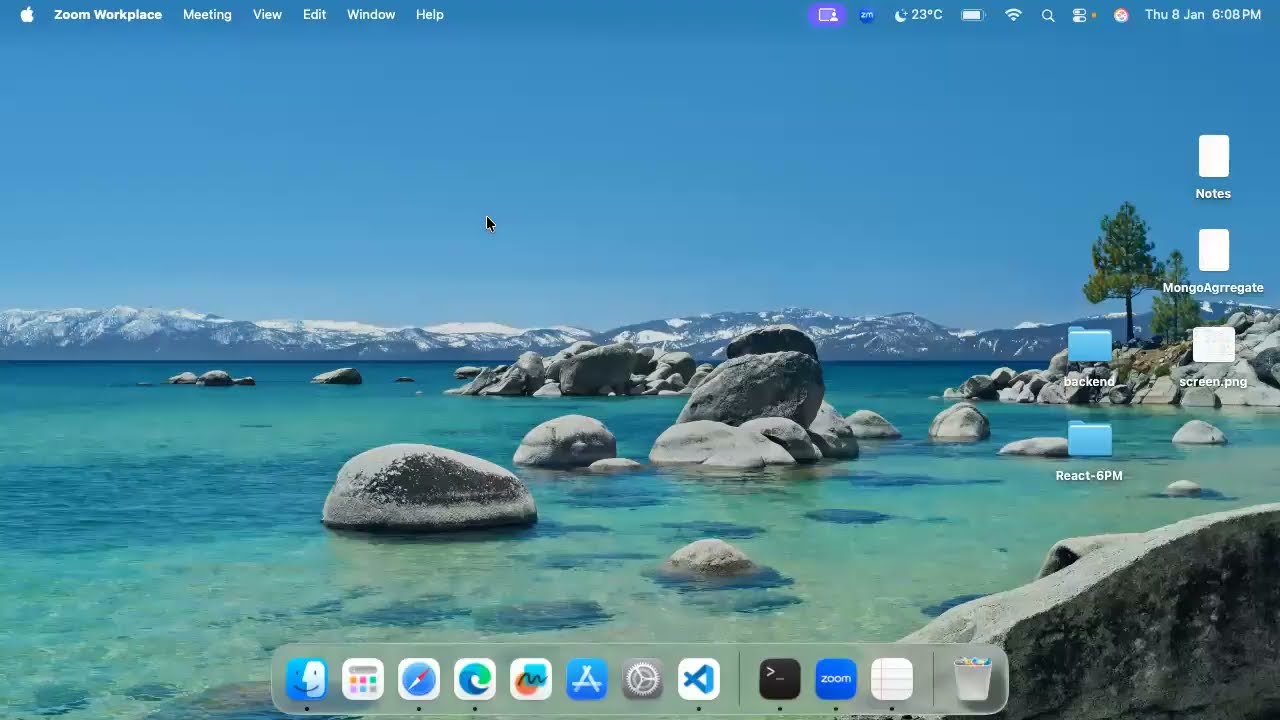Open System Settings gear in the Dock
This screenshot has height=720, width=1280.
click(643, 680)
